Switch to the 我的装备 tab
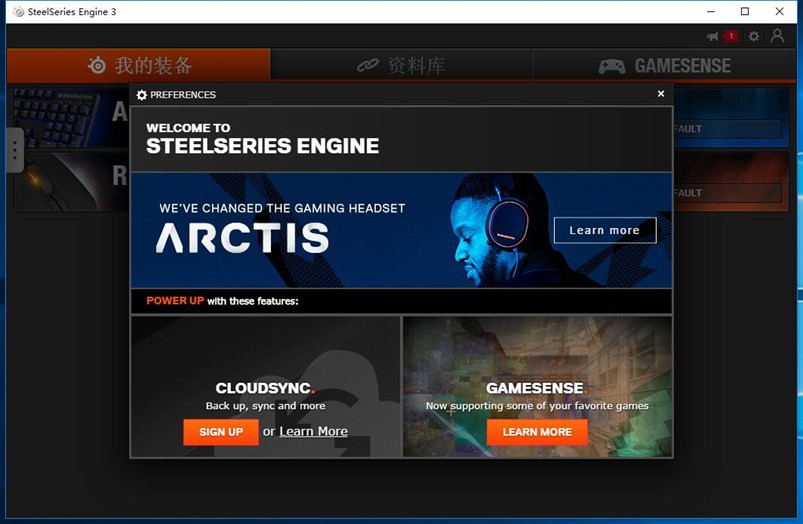 (139, 65)
